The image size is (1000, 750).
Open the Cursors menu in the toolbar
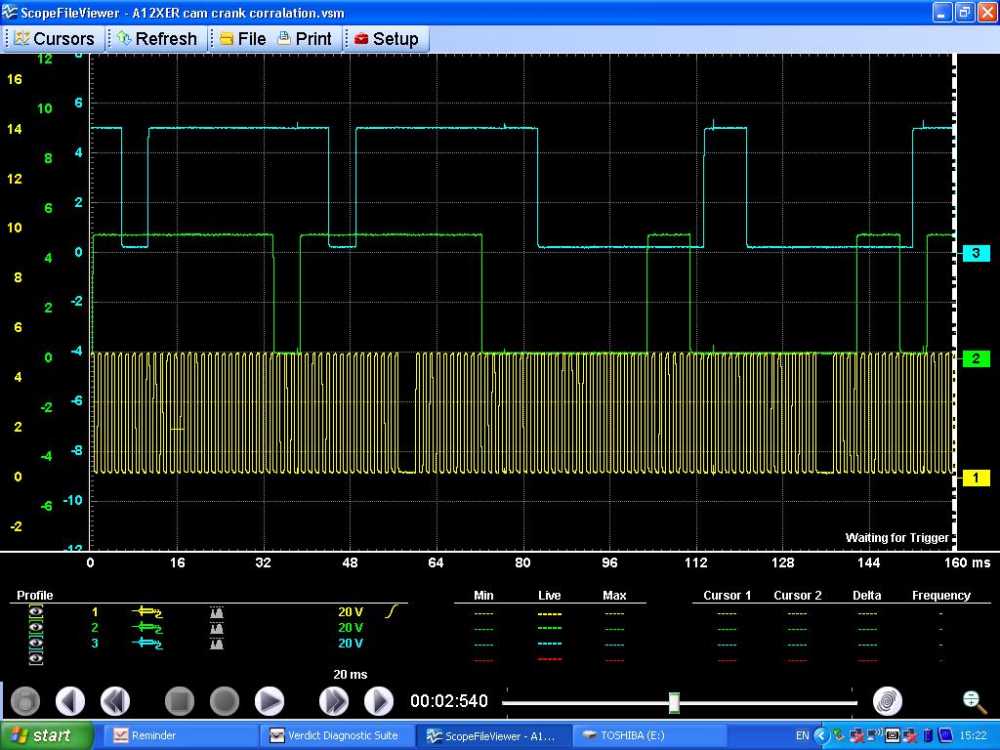(x=54, y=39)
